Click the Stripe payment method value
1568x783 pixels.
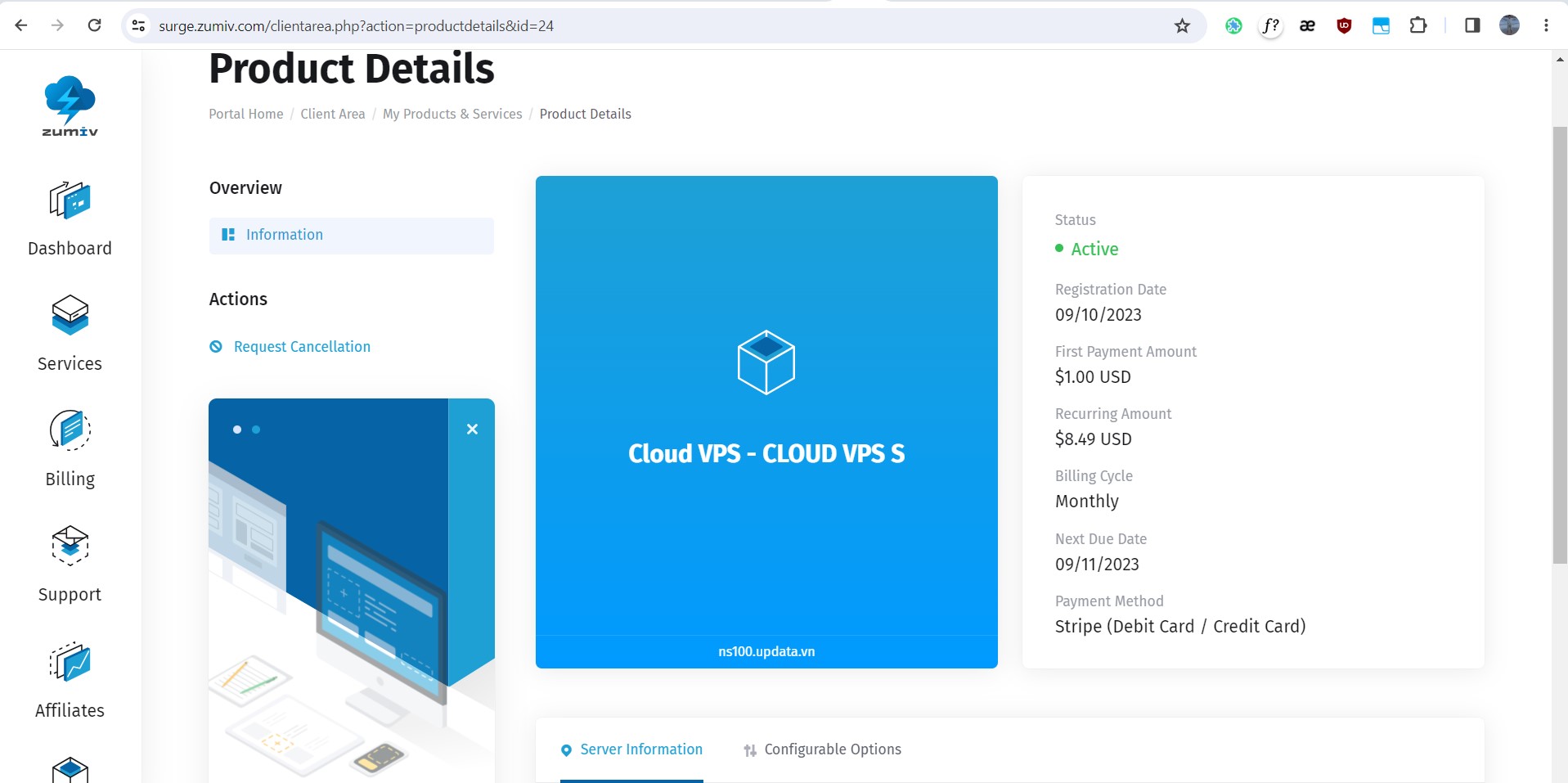click(1180, 627)
